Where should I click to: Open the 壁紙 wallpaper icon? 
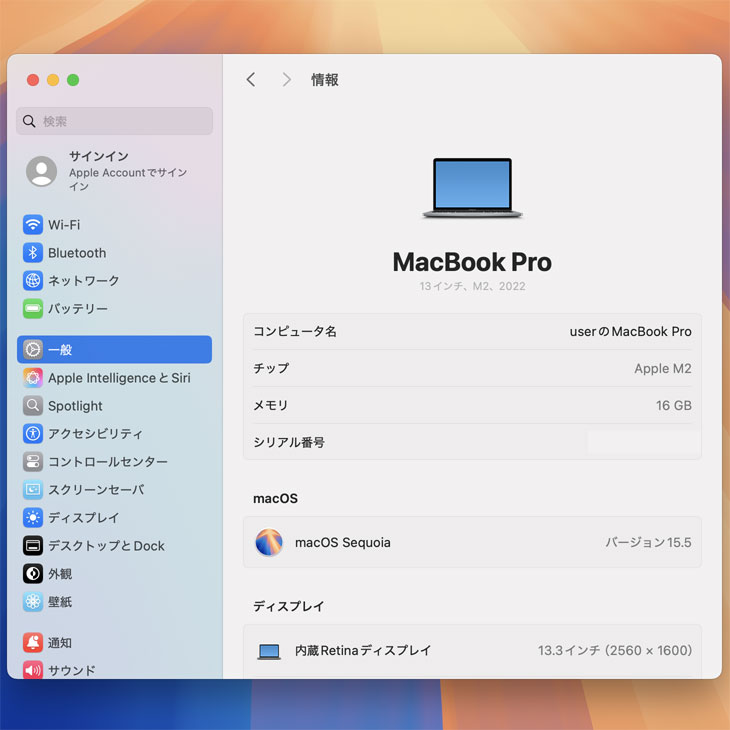(x=33, y=602)
